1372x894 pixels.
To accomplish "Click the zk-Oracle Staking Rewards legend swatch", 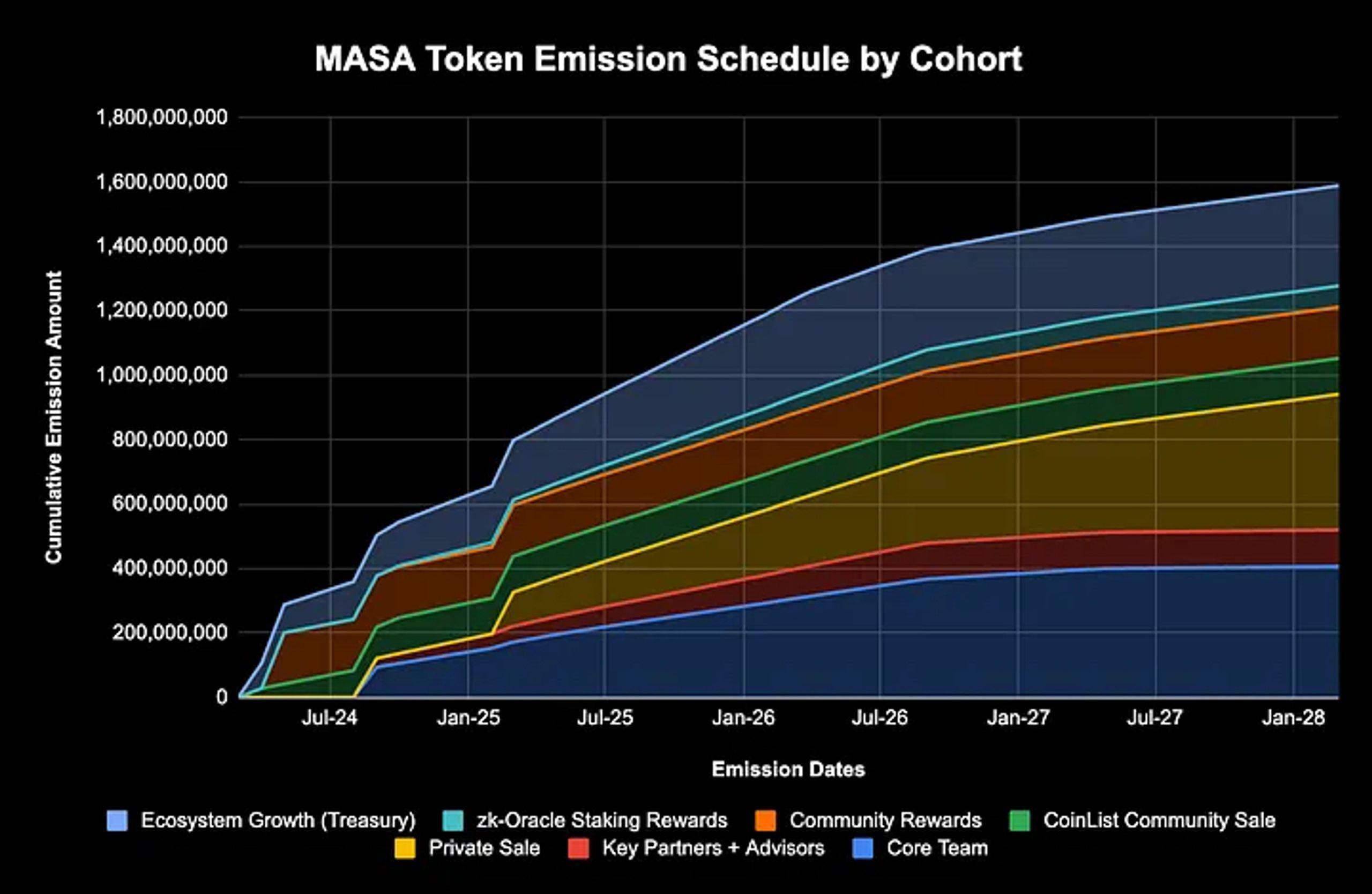I will (x=452, y=821).
